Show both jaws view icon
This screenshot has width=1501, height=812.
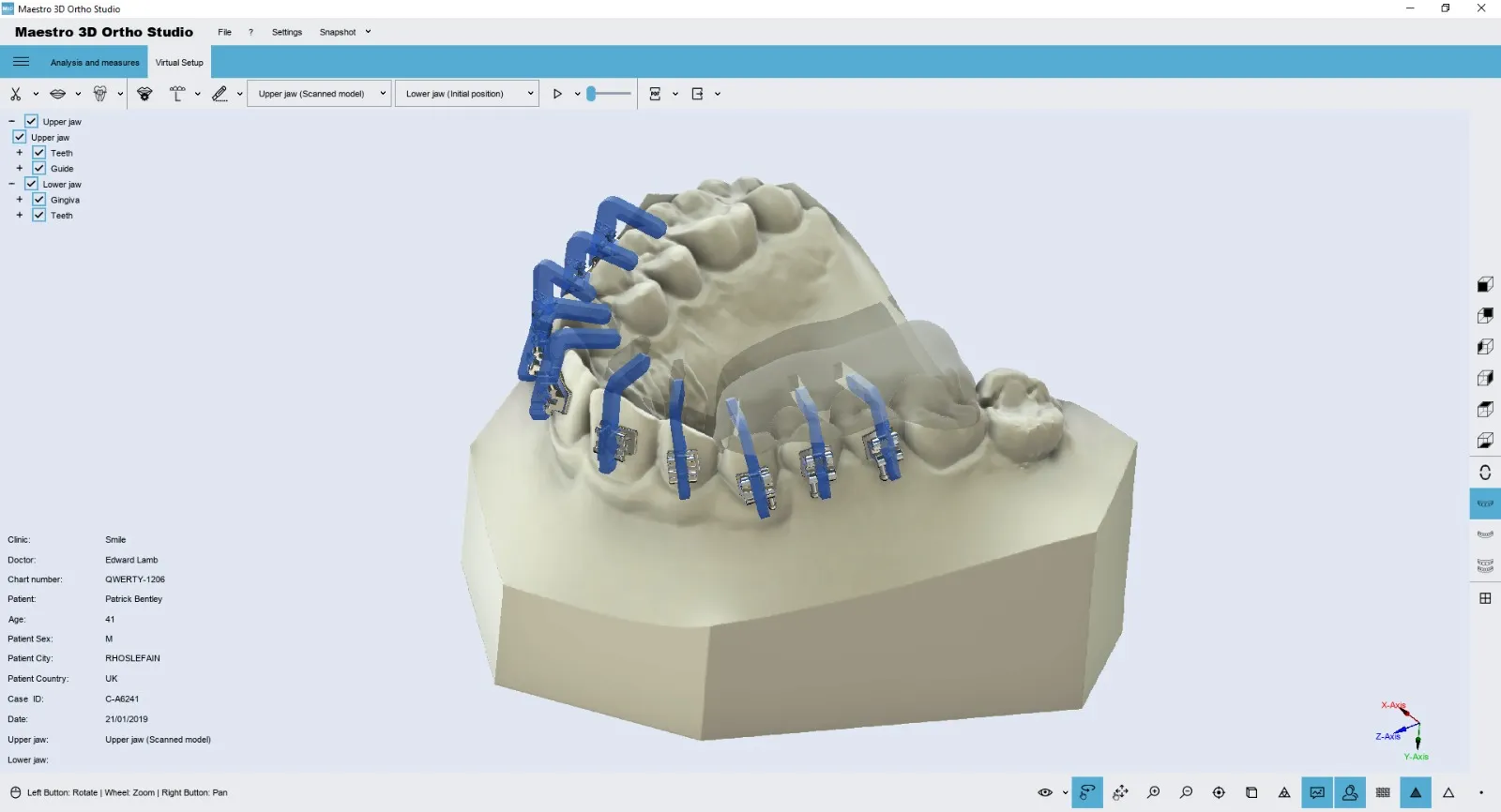tap(1485, 566)
